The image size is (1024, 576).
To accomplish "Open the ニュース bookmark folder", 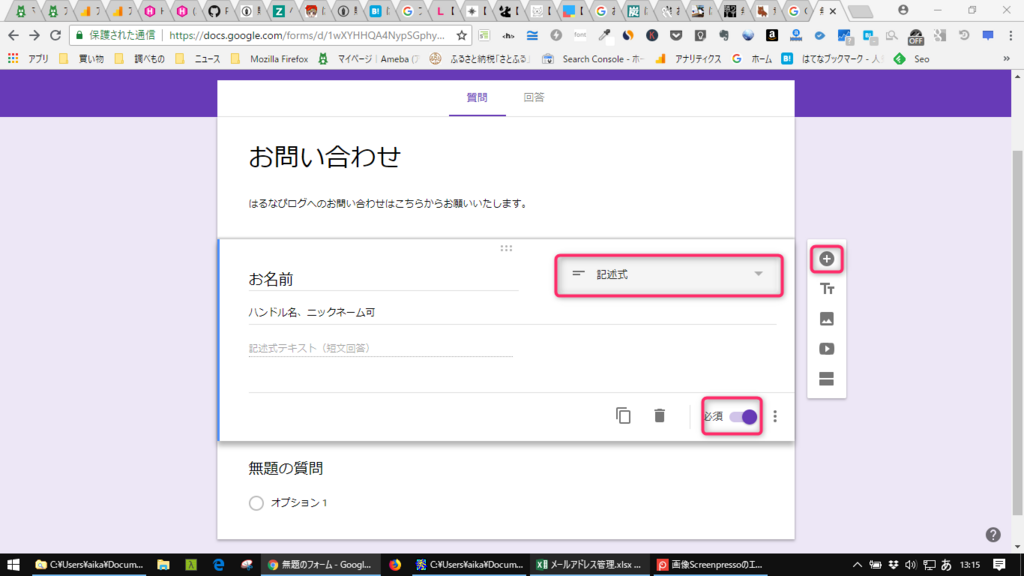I will point(199,59).
